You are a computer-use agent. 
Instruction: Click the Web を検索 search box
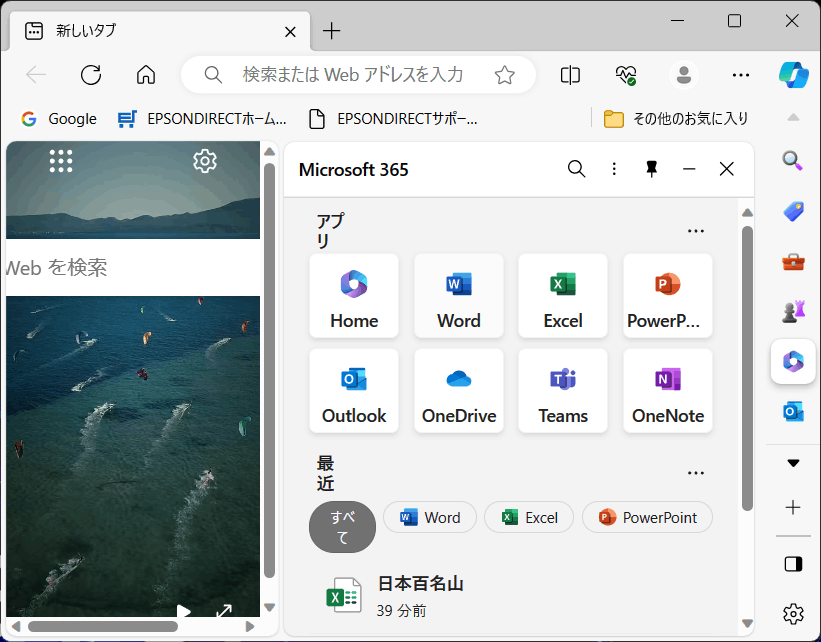coord(133,268)
